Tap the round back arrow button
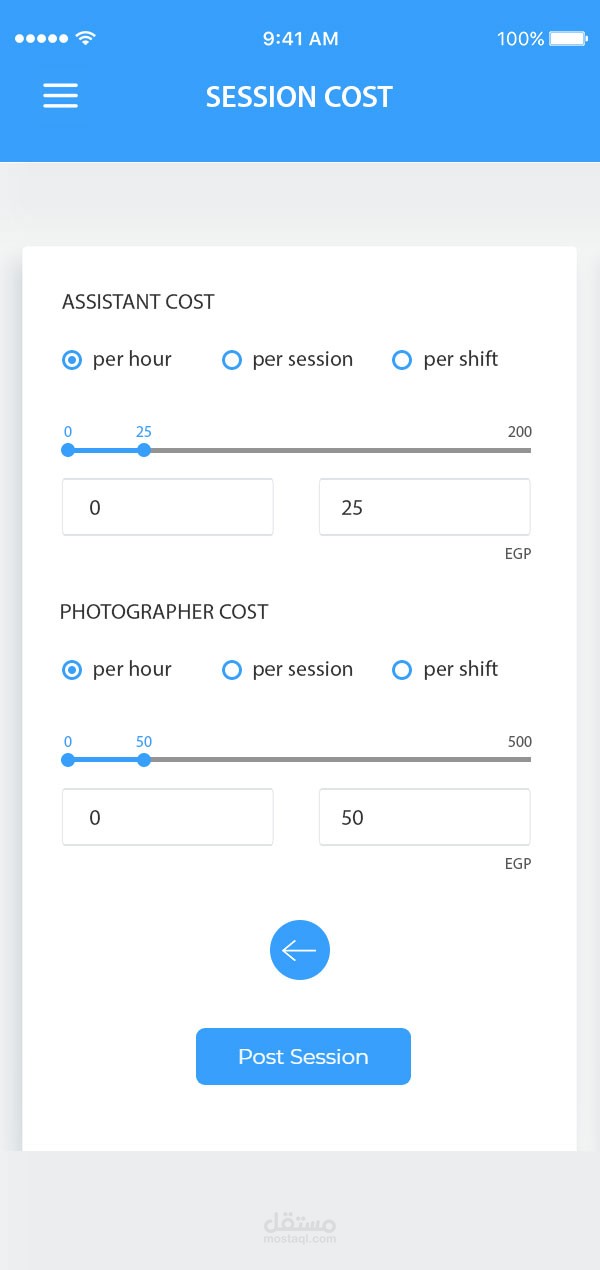Screen dimensions: 600x1270 [x=300, y=950]
